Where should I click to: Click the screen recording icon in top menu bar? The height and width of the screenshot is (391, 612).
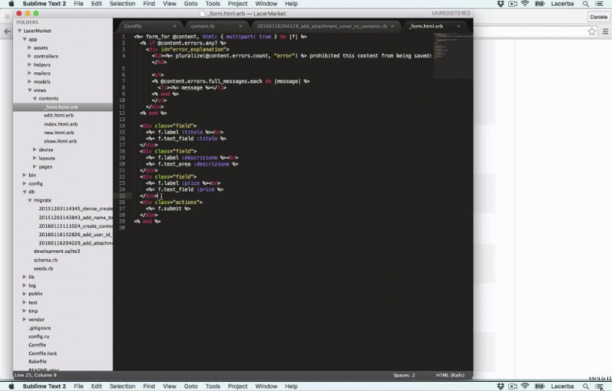click(513, 4)
